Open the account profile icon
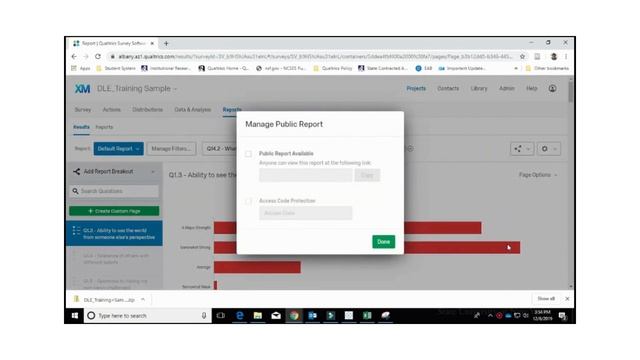 coord(552,89)
